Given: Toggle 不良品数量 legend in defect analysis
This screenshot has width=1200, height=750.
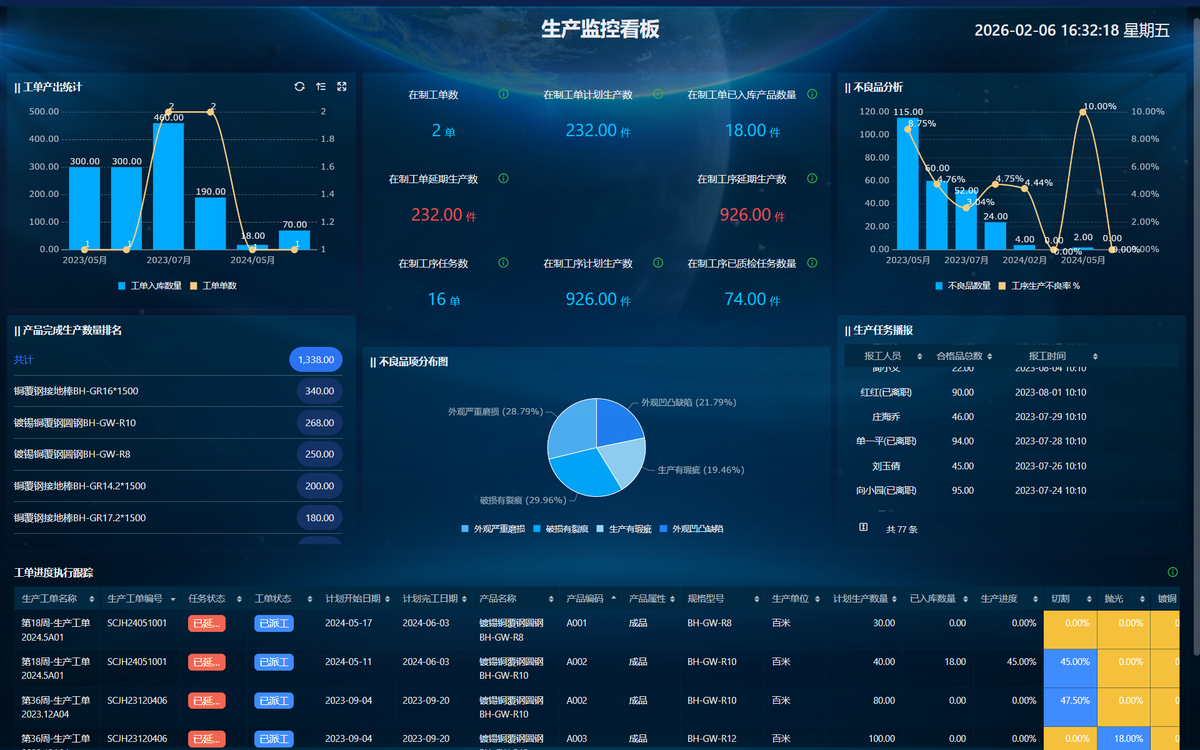Looking at the screenshot, I should pyautogui.click(x=962, y=285).
